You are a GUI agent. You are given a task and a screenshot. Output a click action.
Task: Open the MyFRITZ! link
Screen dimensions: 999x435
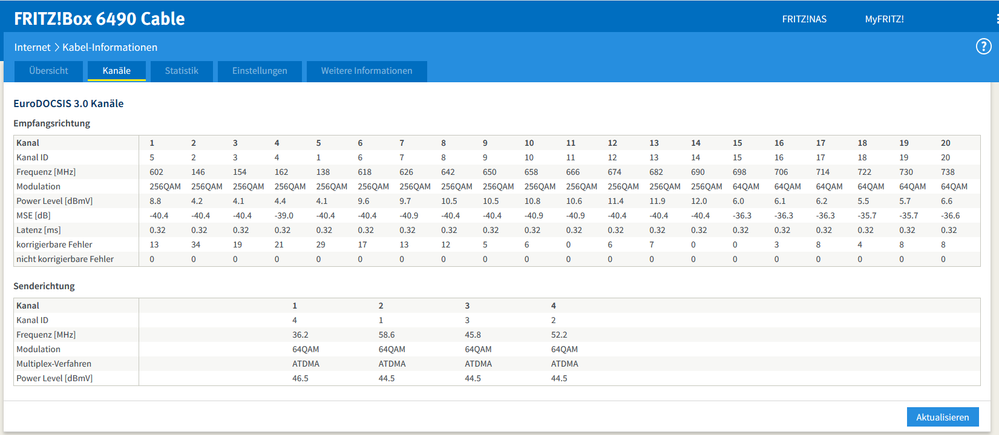[884, 19]
